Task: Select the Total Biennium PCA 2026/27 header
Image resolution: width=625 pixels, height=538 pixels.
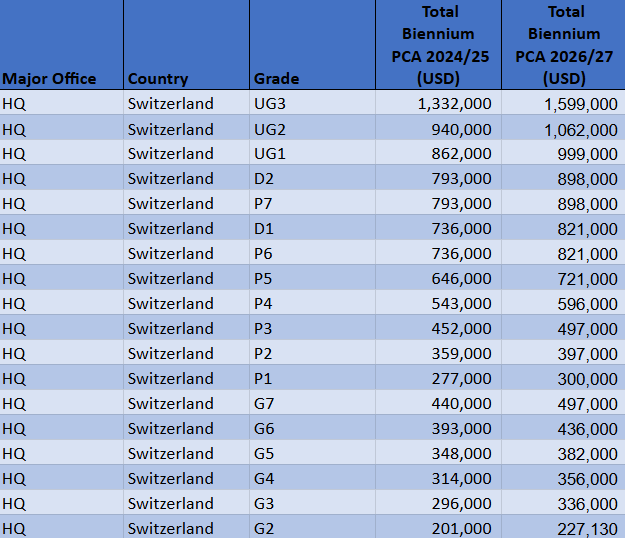Action: (564, 45)
